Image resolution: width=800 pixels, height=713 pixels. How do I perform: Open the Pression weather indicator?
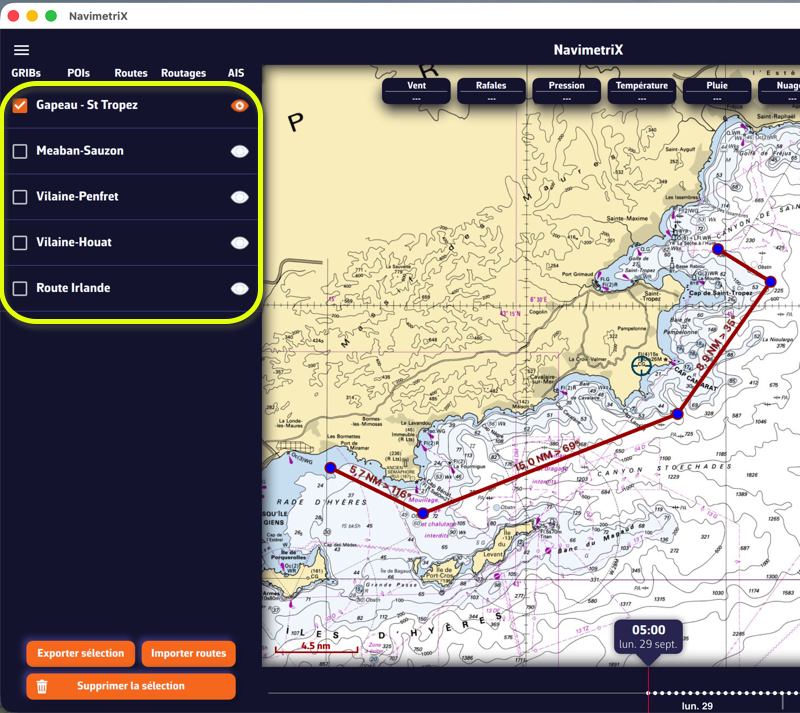tap(566, 91)
